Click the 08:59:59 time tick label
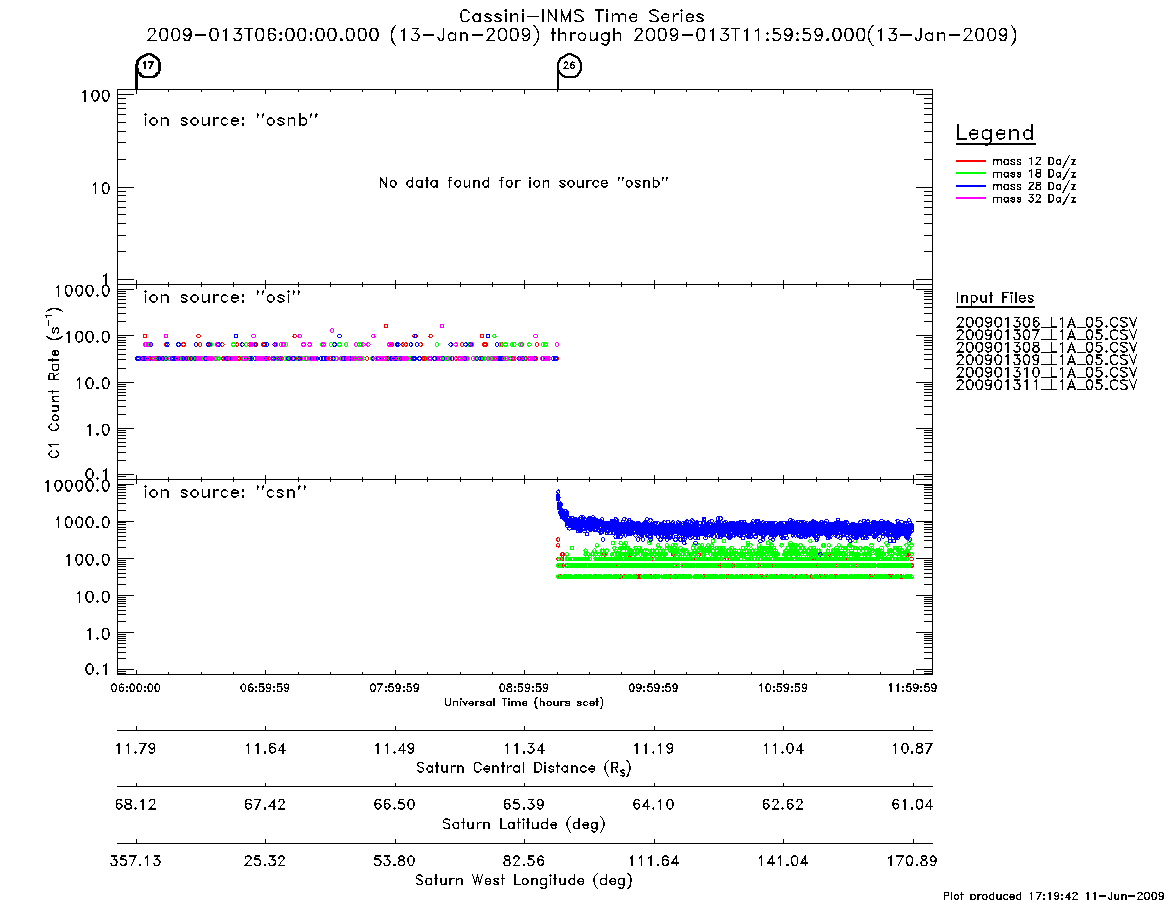 [524, 688]
